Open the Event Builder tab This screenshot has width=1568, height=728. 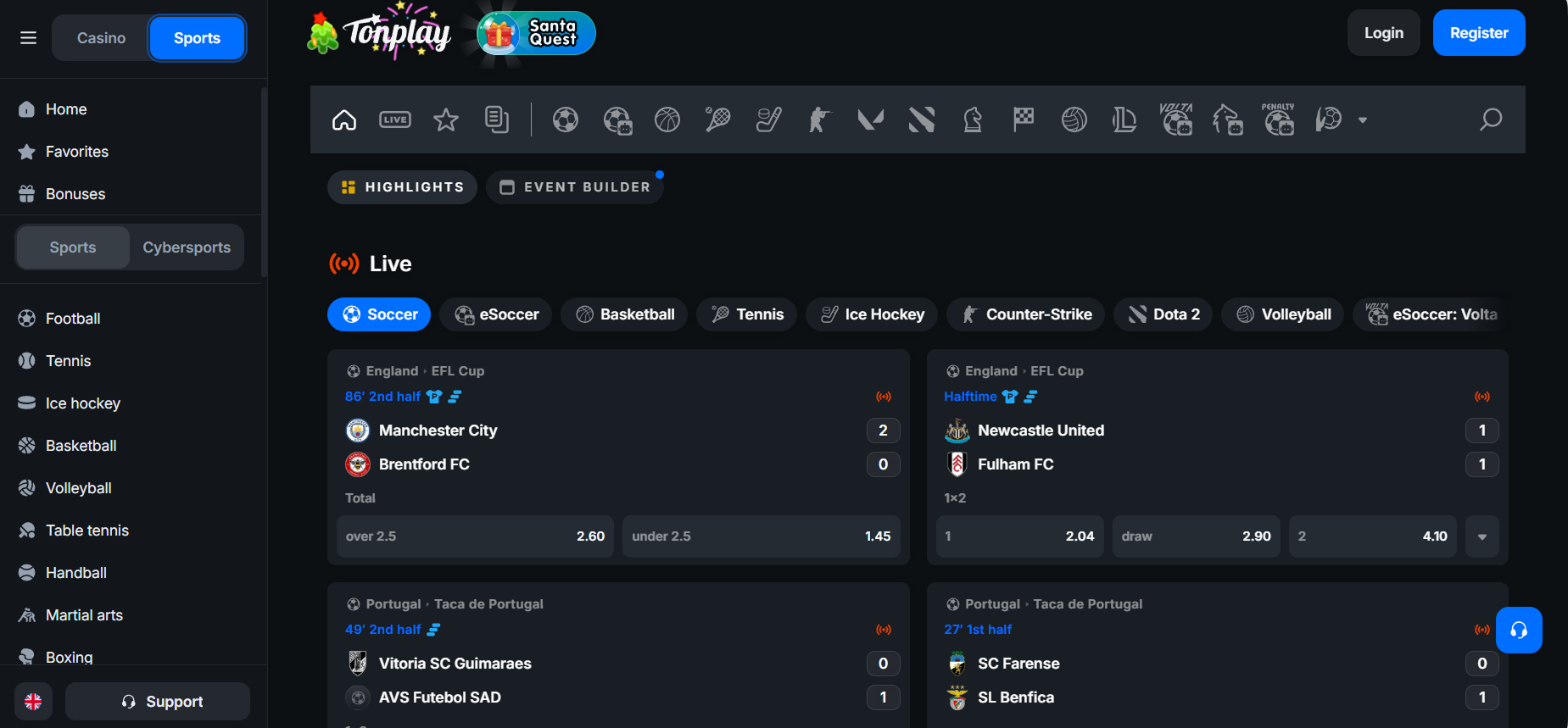coord(575,187)
